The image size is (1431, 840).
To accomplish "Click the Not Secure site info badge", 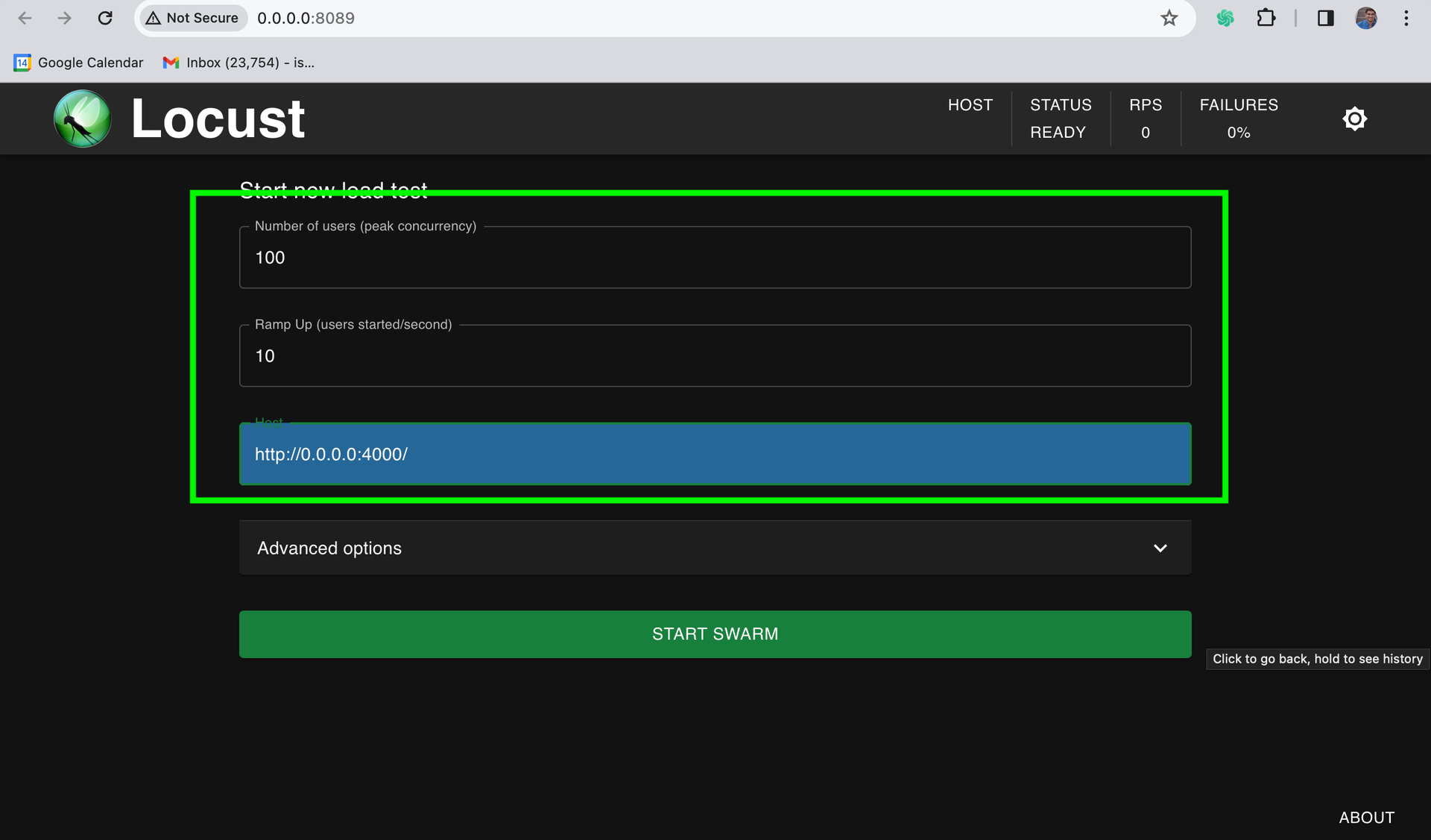I will pos(193,18).
